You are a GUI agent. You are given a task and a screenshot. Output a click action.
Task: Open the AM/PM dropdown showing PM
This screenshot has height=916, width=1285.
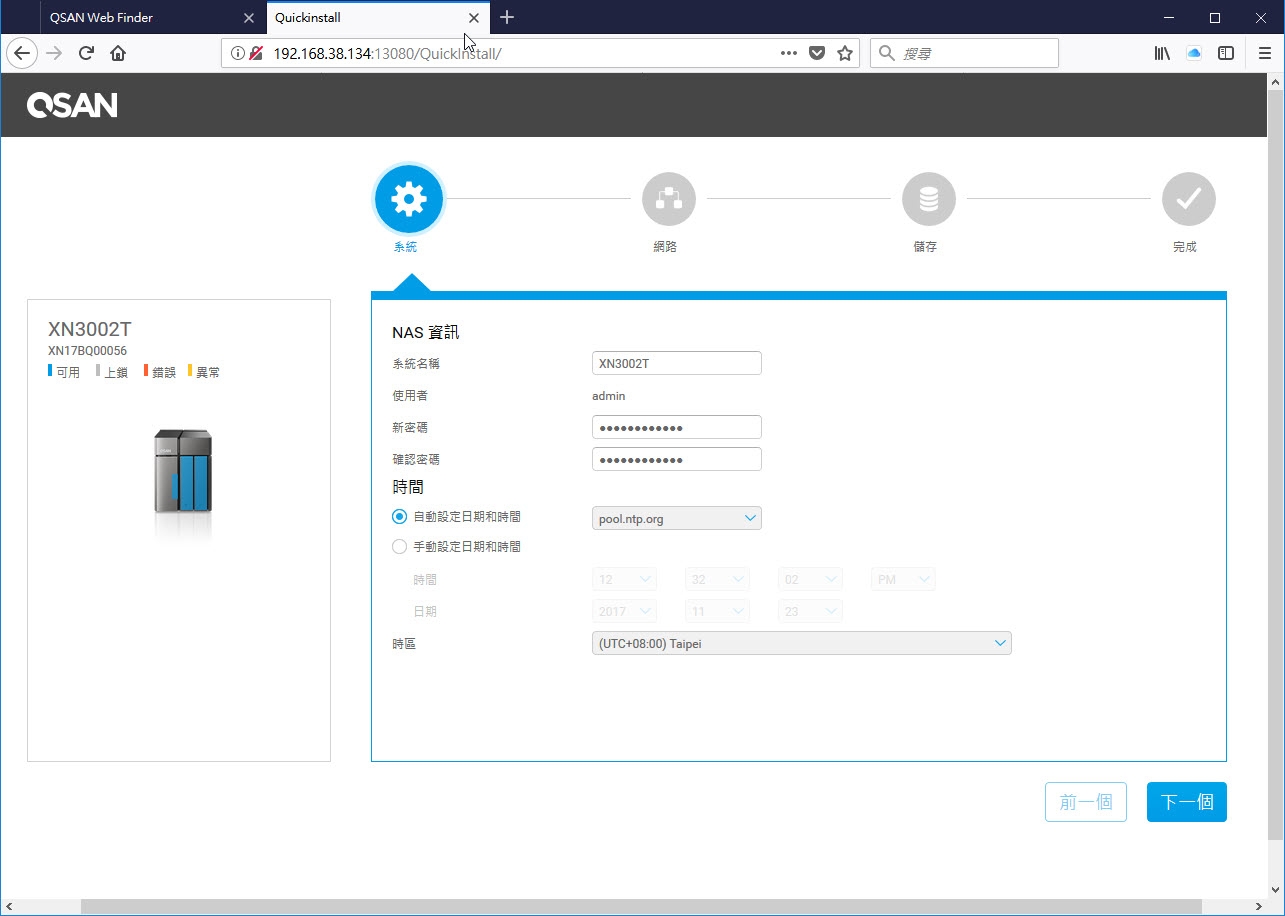[x=903, y=580]
